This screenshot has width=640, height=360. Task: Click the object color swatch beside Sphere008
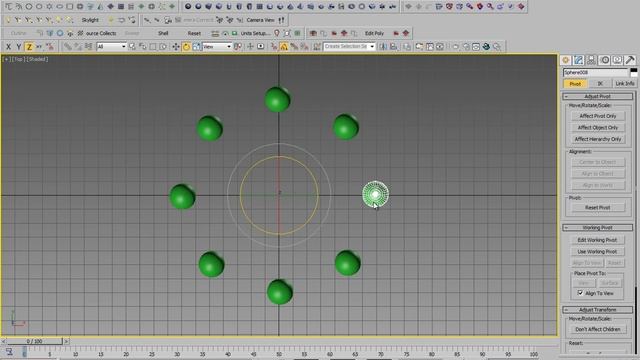click(x=634, y=73)
